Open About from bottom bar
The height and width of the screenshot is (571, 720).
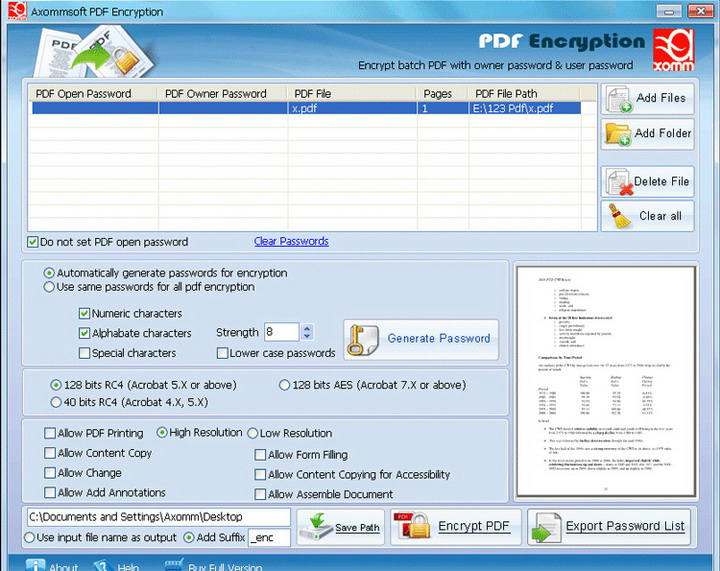(x=63, y=566)
